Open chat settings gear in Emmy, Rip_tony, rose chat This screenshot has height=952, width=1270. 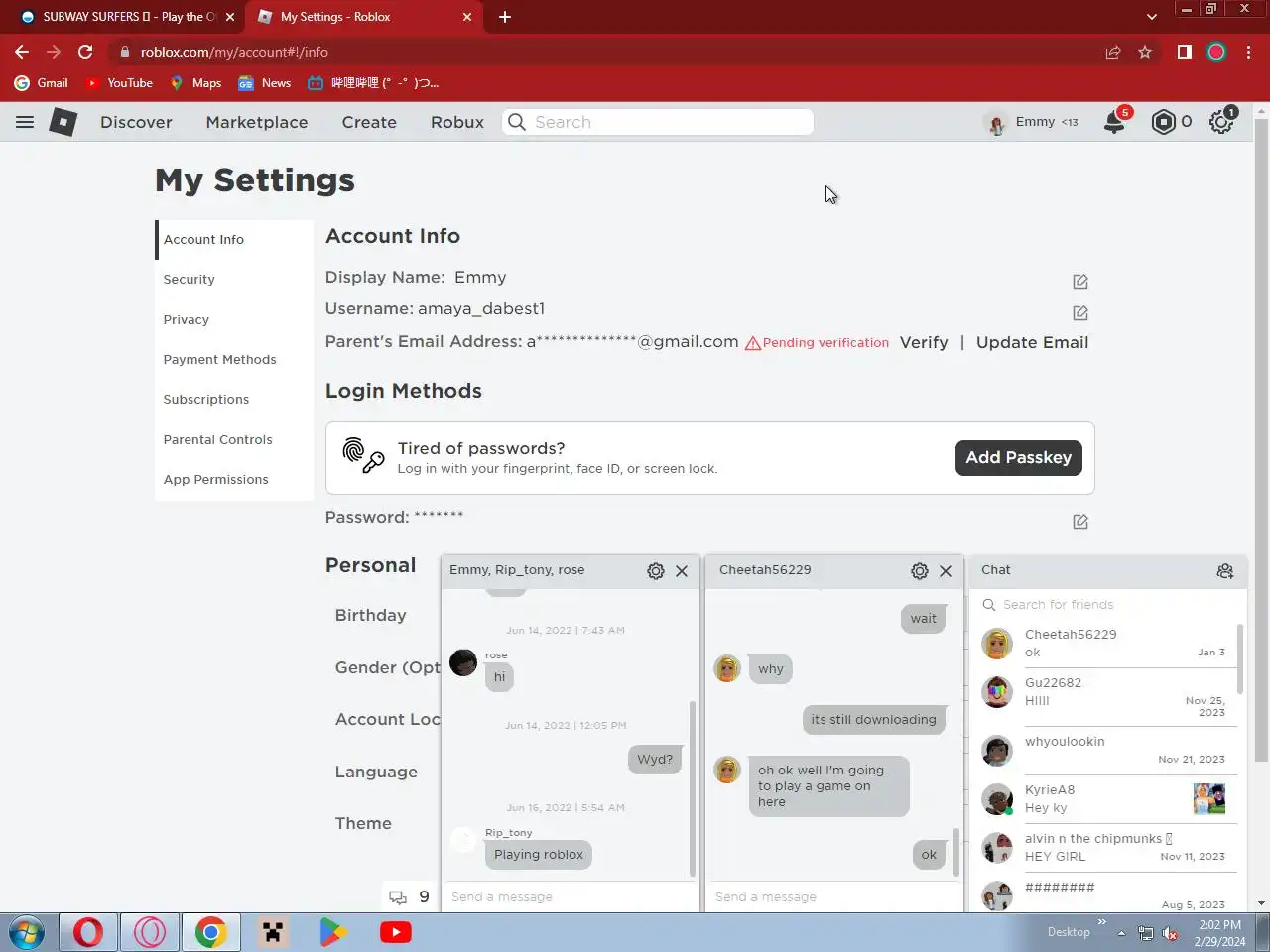point(656,571)
